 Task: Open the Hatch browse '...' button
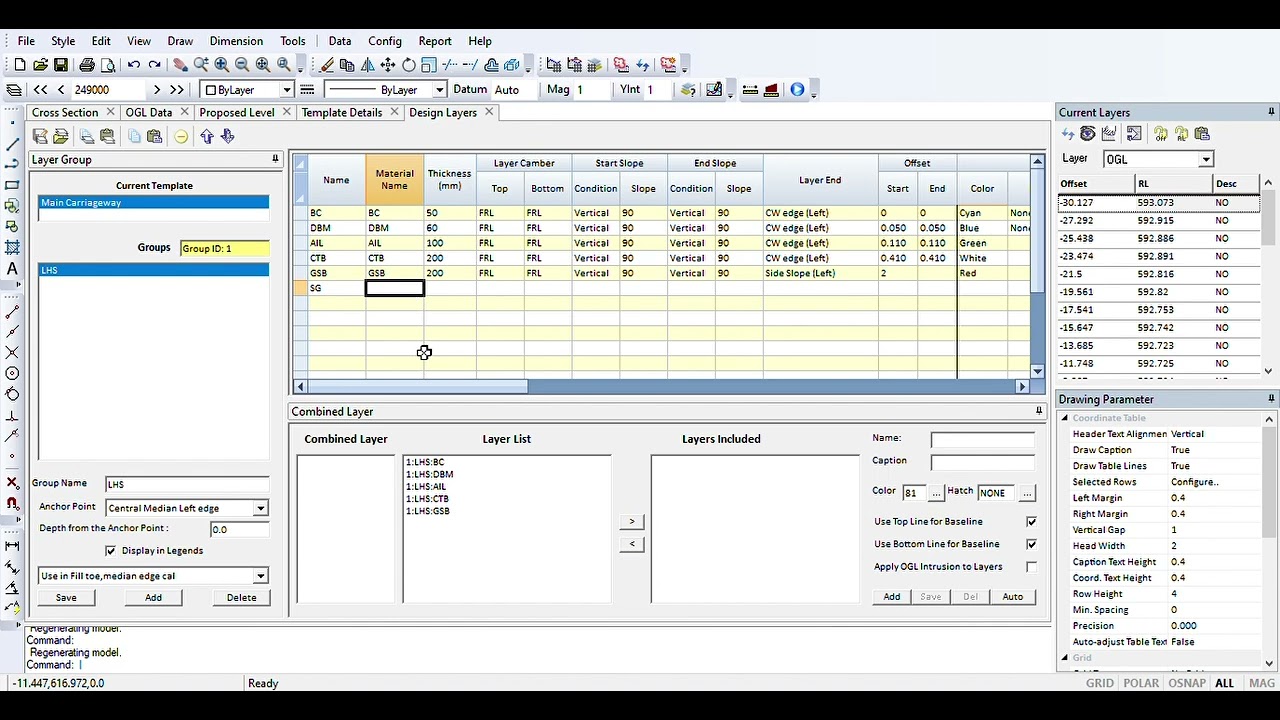1027,493
